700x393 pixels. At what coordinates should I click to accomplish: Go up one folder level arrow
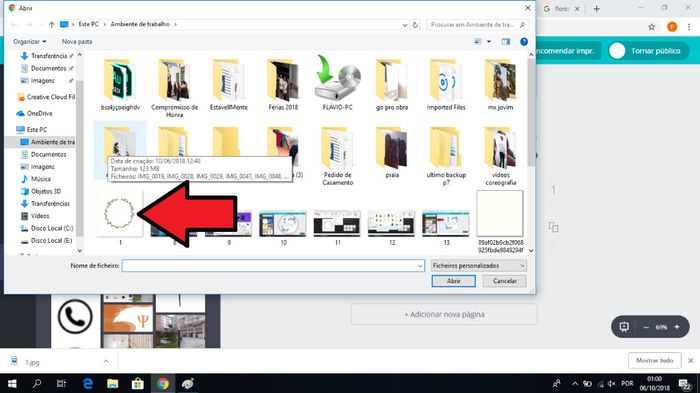(52, 25)
